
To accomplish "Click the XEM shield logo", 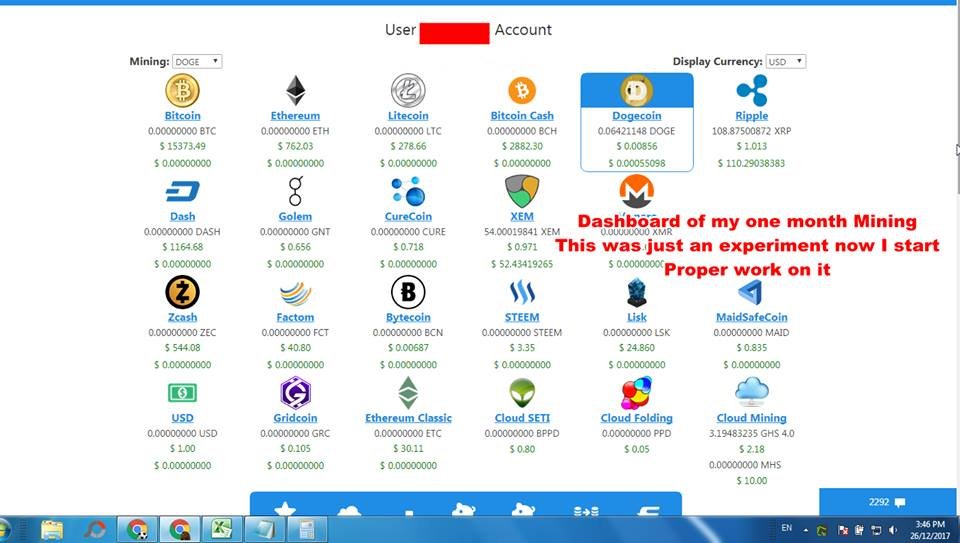I will point(522,191).
